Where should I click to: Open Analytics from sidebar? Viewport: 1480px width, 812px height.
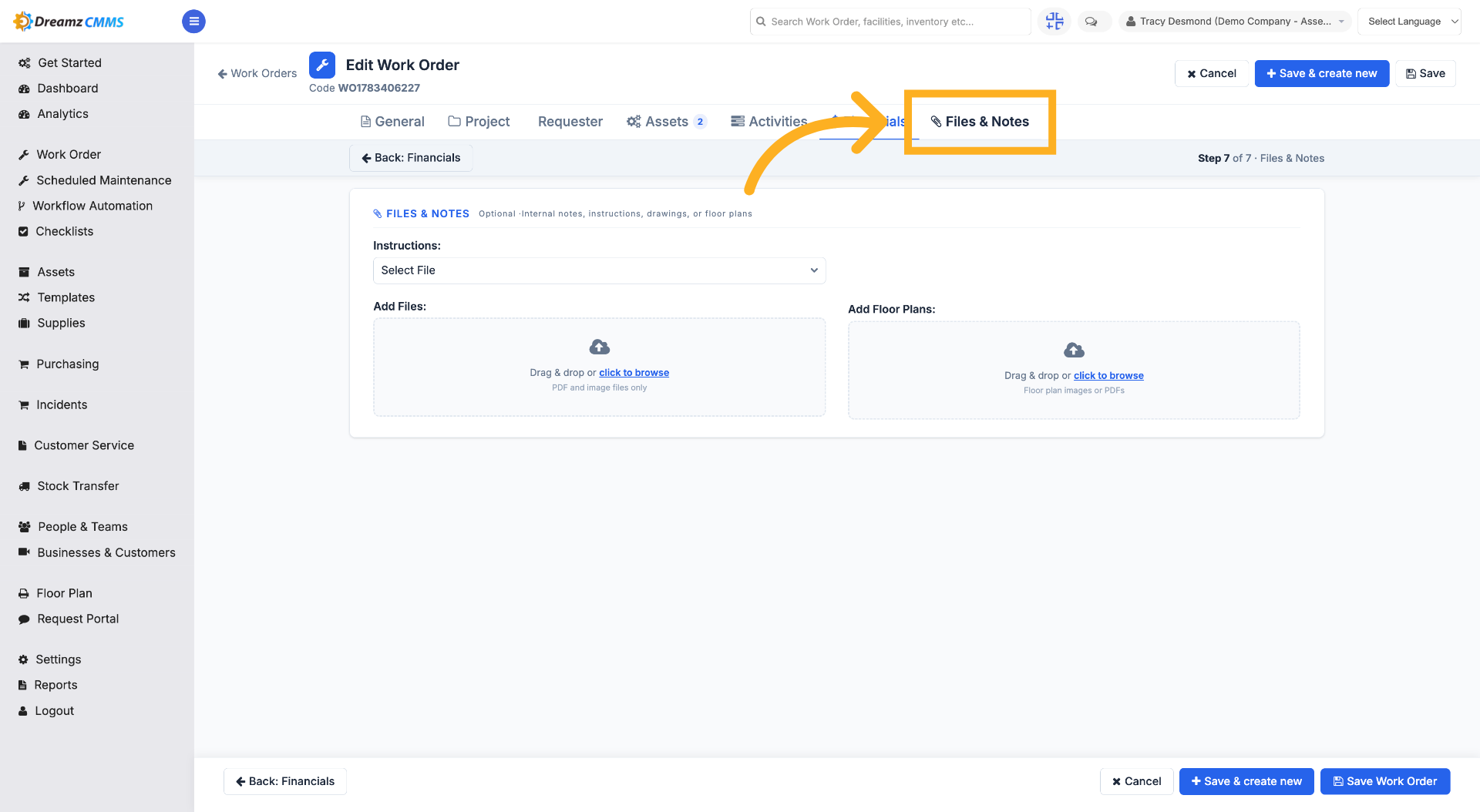[53, 114]
